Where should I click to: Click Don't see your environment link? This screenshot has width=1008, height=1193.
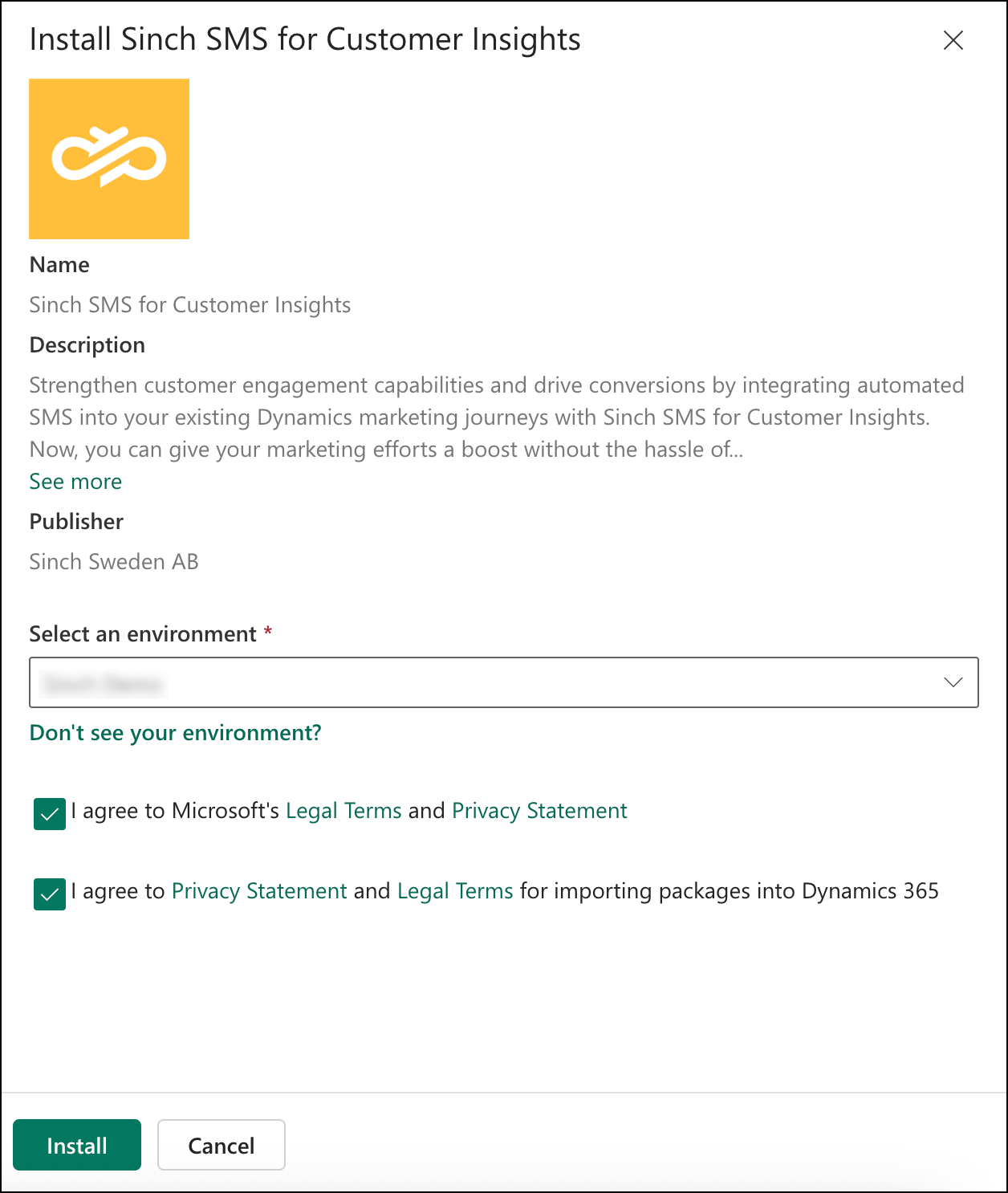click(x=174, y=732)
